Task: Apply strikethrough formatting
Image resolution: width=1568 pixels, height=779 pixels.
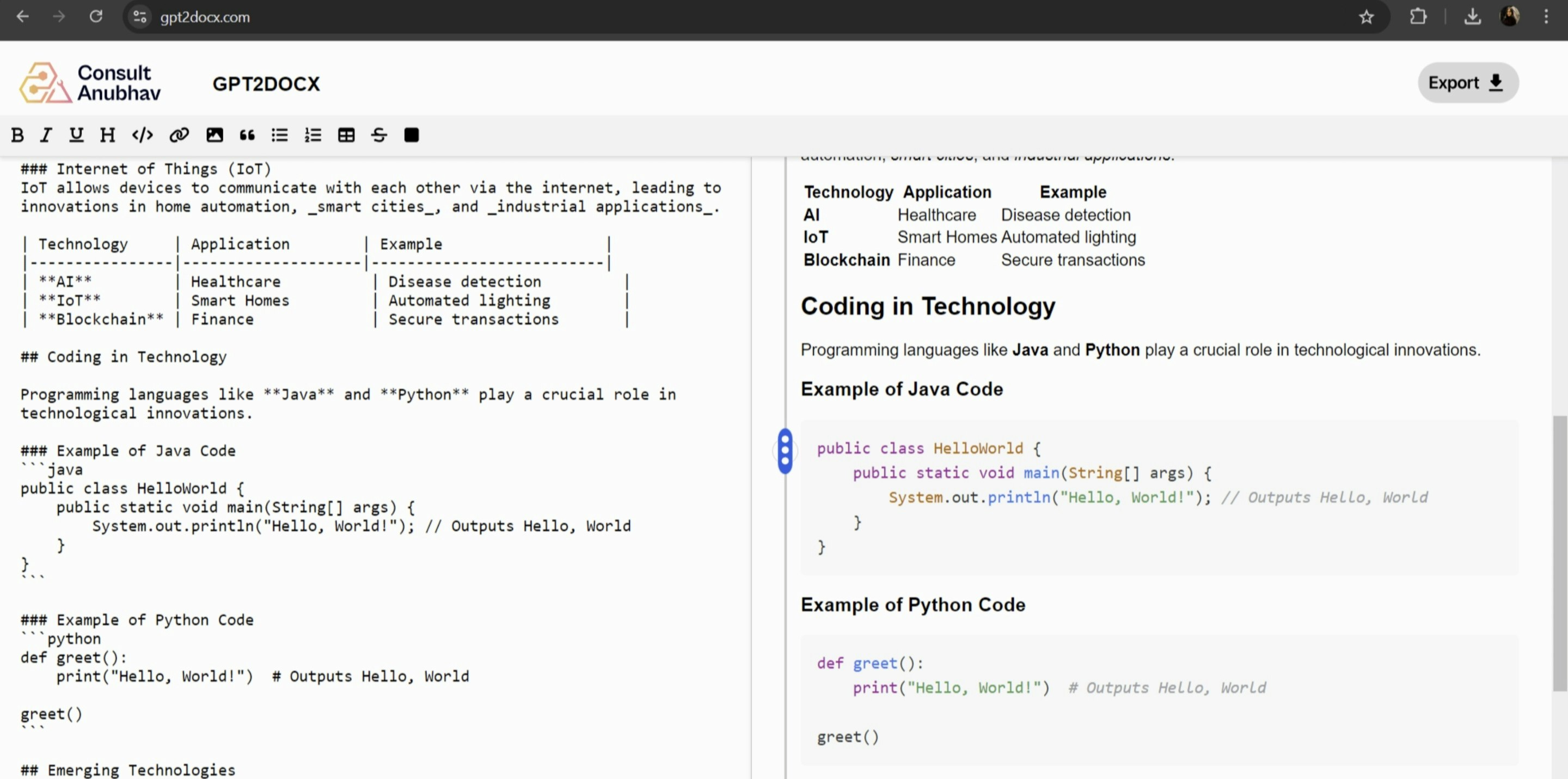Action: (x=378, y=135)
